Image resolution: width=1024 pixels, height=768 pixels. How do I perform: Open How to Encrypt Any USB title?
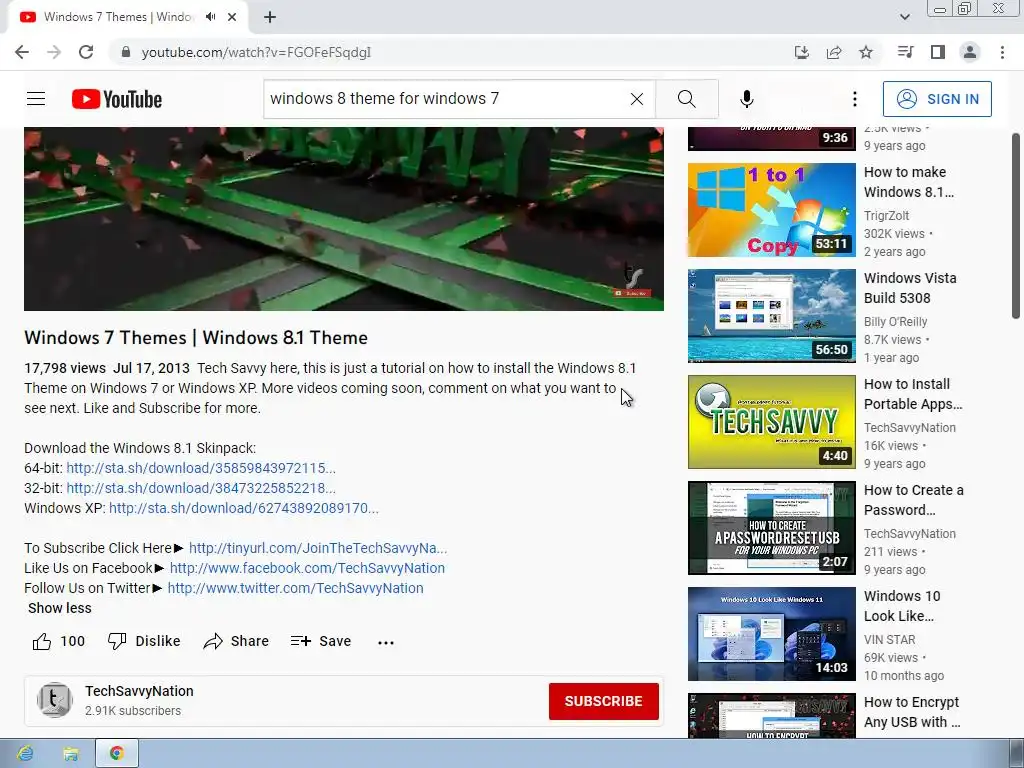912,712
